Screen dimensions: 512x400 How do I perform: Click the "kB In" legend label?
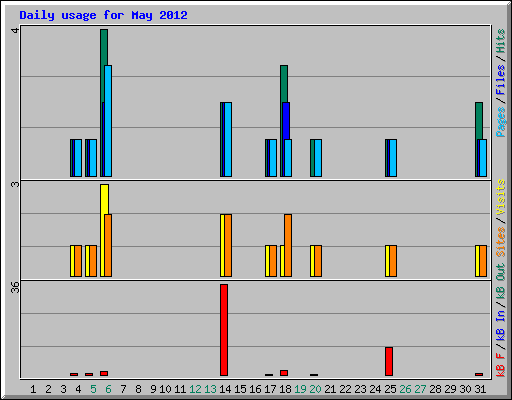pyautogui.click(x=501, y=325)
